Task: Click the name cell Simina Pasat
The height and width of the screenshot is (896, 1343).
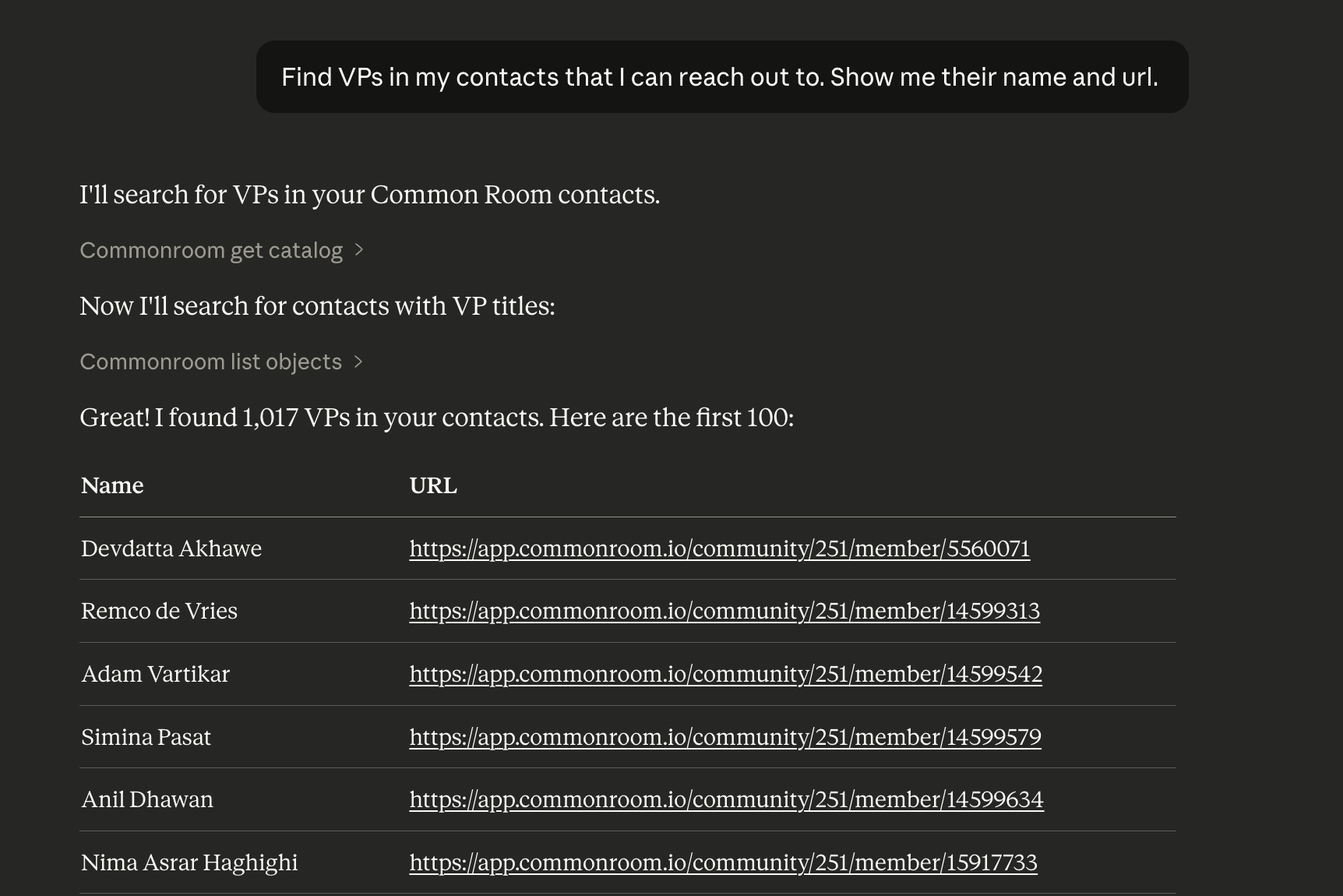Action: click(x=146, y=737)
